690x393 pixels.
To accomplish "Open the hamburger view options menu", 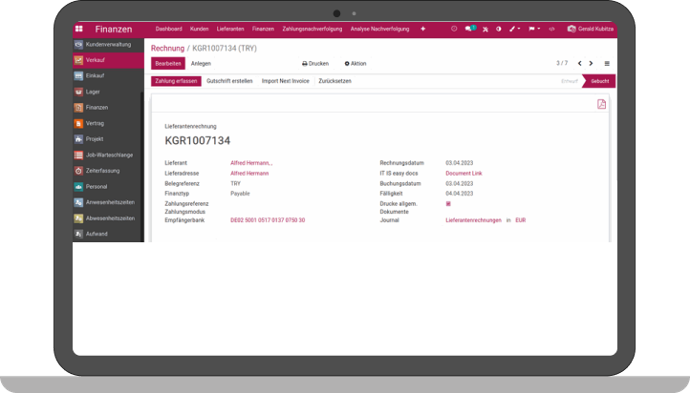I will (x=607, y=64).
